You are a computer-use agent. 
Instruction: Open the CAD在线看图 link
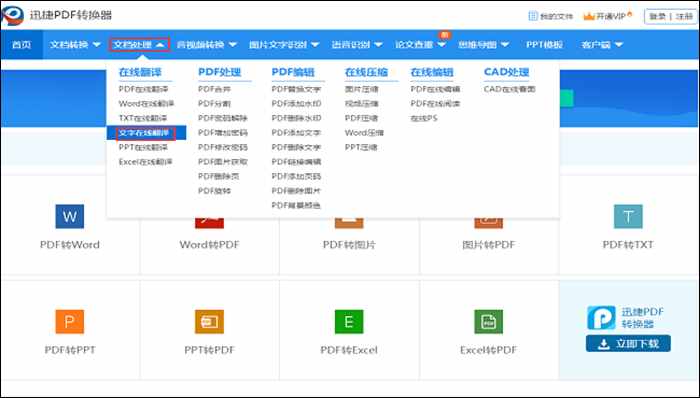click(x=509, y=89)
